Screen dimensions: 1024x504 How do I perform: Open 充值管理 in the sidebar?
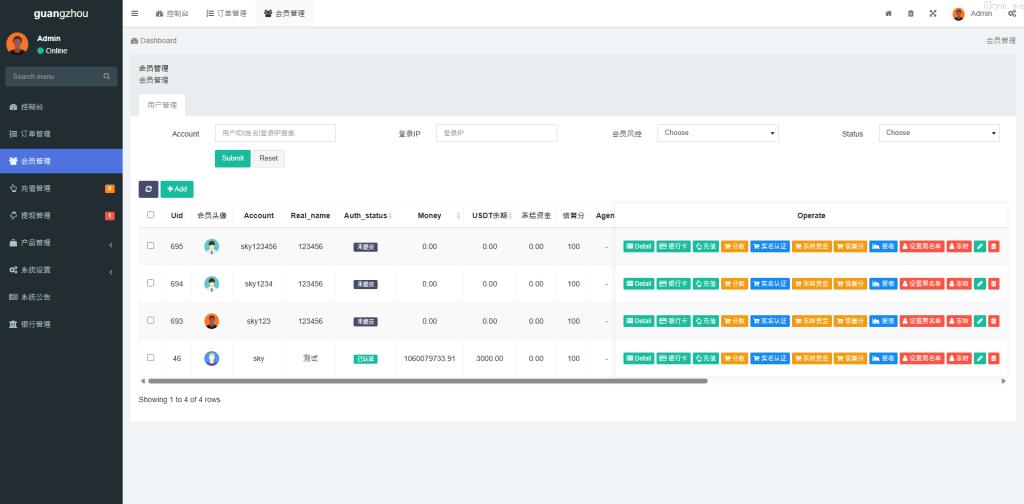(61, 188)
